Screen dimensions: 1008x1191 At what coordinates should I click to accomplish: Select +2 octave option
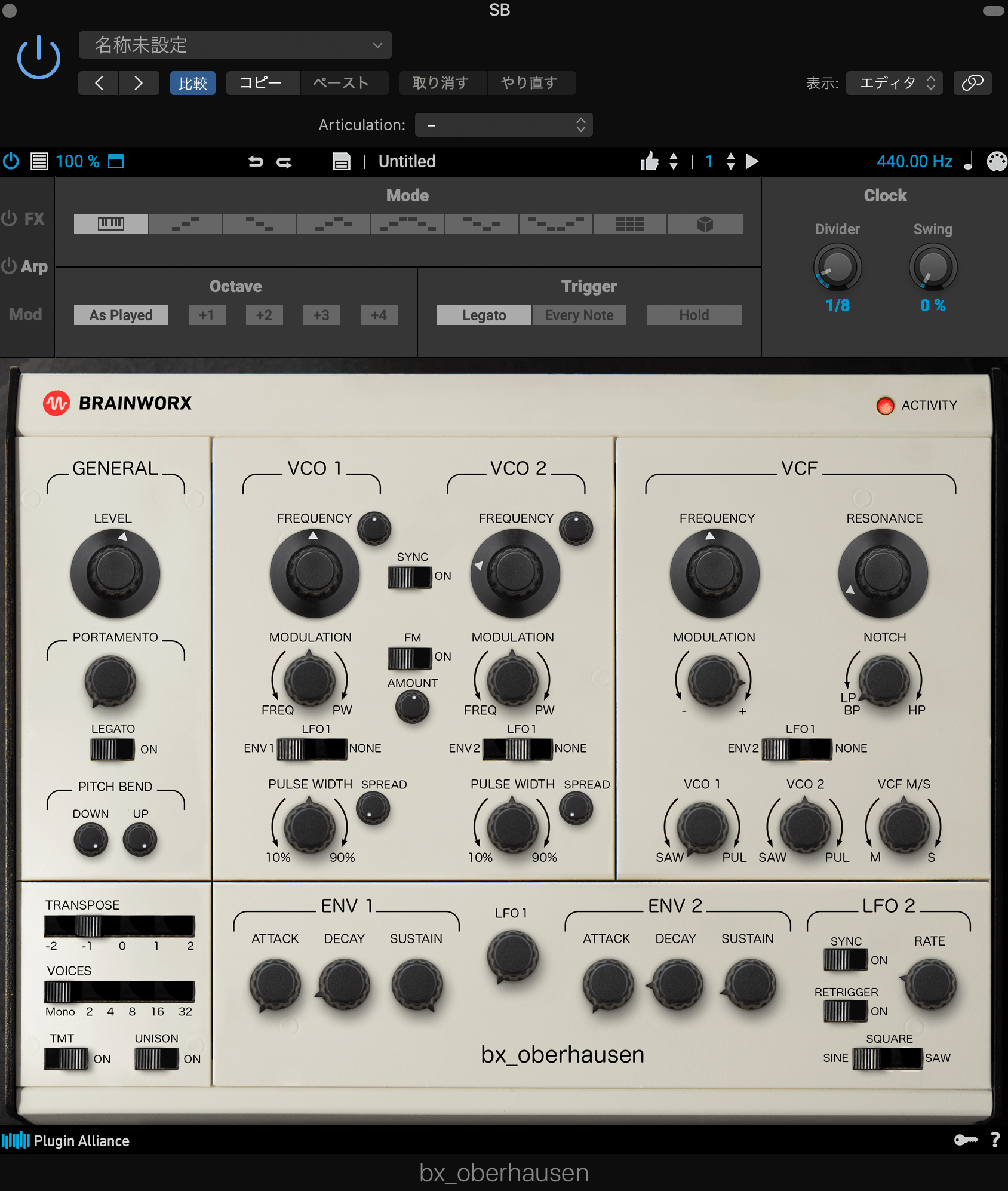point(264,315)
